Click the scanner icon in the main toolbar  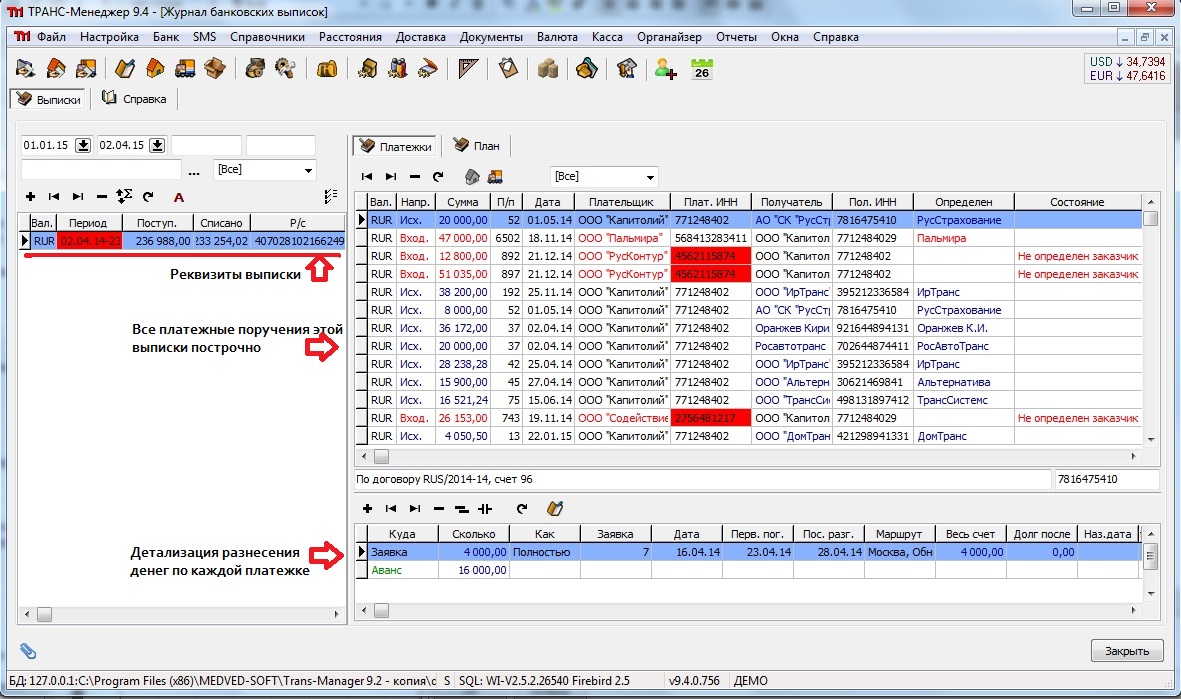point(428,69)
